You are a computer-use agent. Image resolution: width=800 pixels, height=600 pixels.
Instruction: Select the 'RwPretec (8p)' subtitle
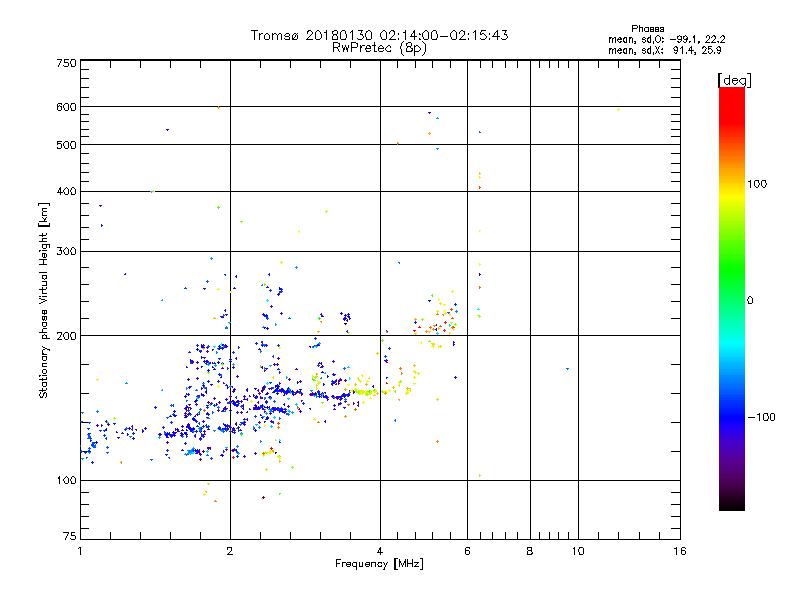pos(379,48)
